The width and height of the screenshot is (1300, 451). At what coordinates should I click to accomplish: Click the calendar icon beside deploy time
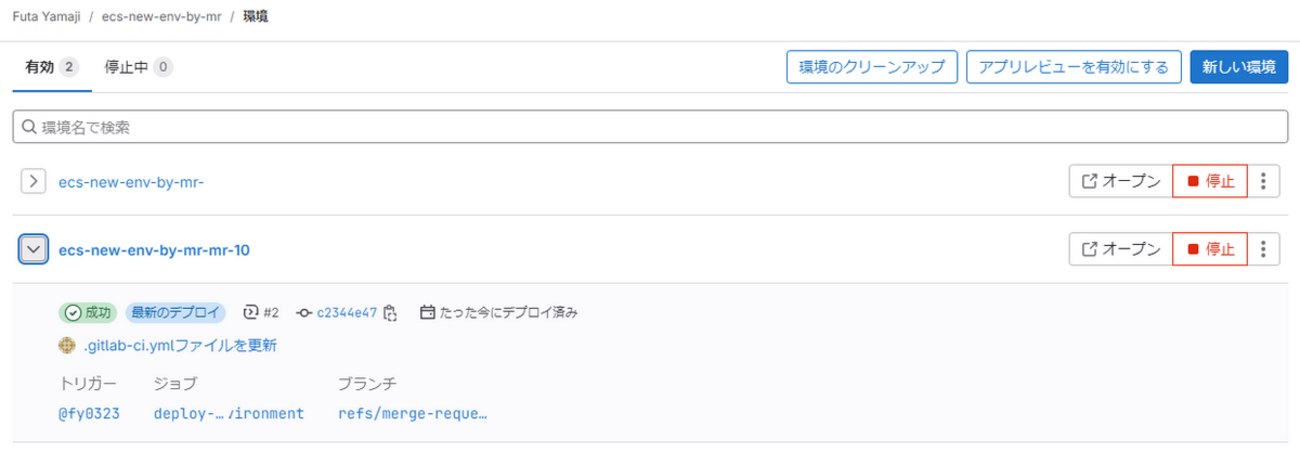tap(428, 312)
